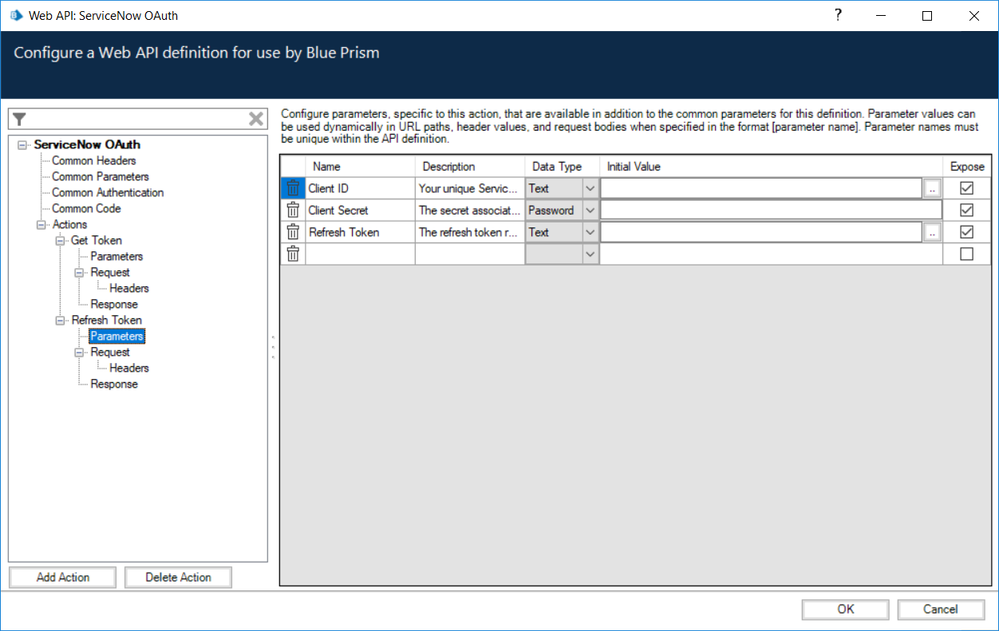Open Data Type dropdown for Refresh Token
Image resolution: width=999 pixels, height=631 pixels.
pyautogui.click(x=589, y=232)
